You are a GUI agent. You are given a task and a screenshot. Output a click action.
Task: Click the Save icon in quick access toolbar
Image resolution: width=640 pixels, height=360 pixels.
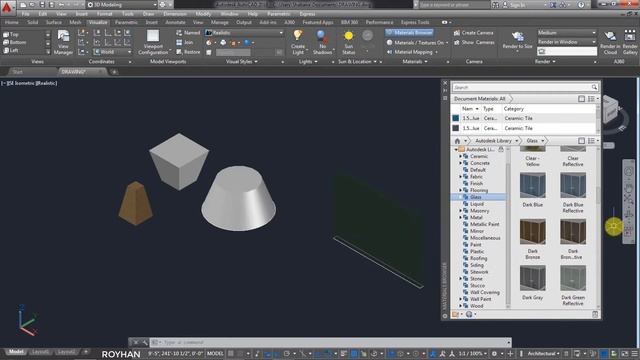(42, 5)
